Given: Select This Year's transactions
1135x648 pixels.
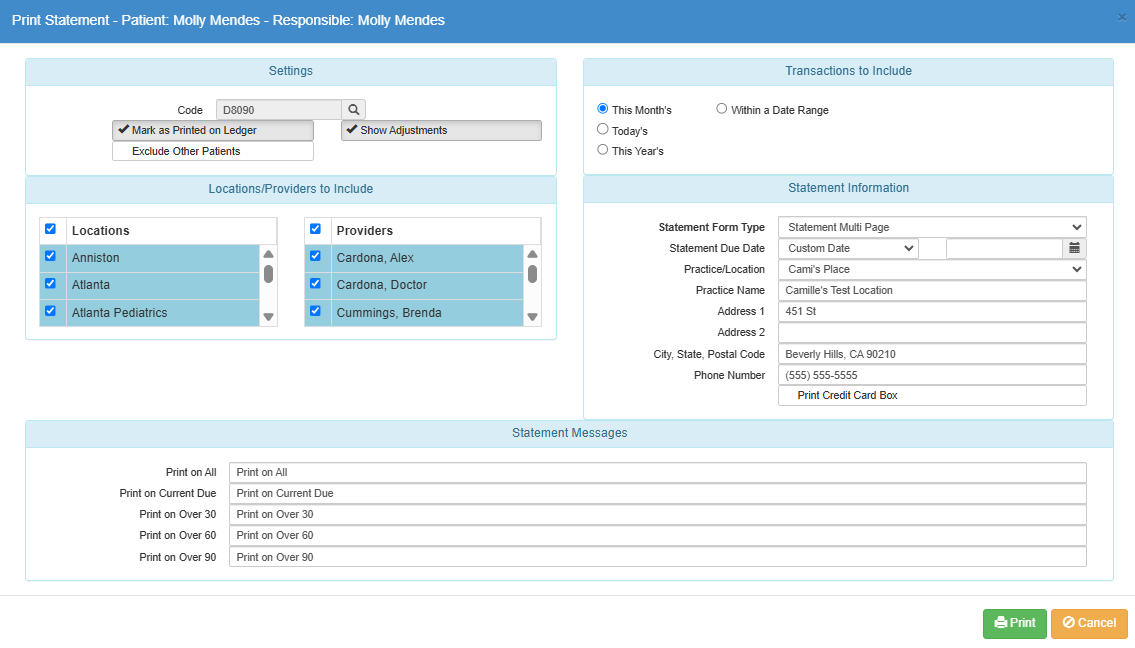Looking at the screenshot, I should tap(602, 149).
